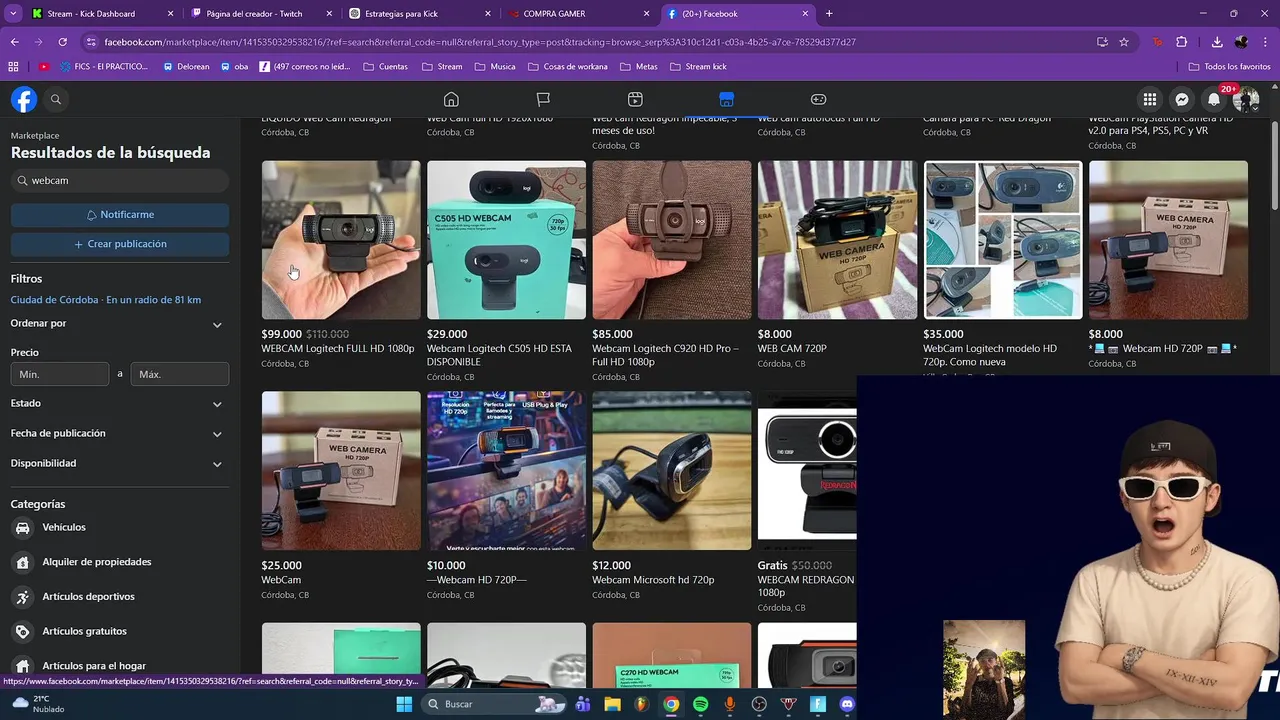Open the Chrome apps grid in bookmarks bar

coord(13,67)
